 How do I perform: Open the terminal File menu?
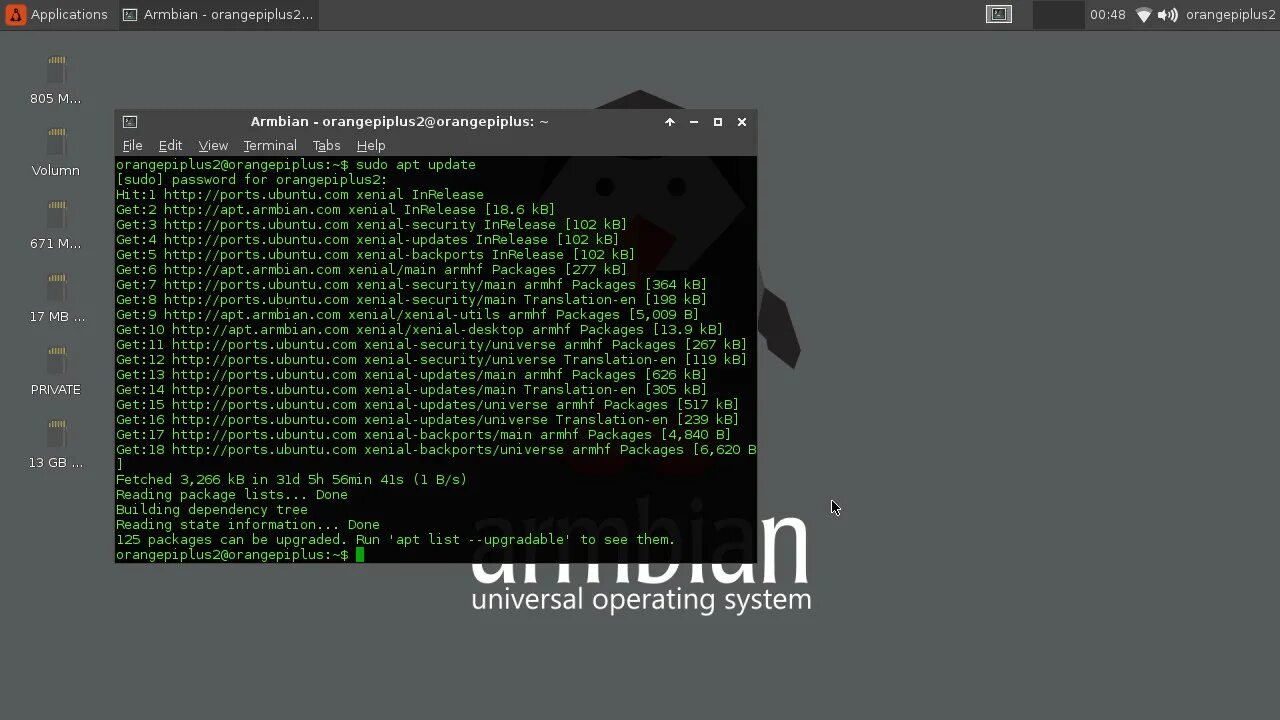[x=132, y=145]
